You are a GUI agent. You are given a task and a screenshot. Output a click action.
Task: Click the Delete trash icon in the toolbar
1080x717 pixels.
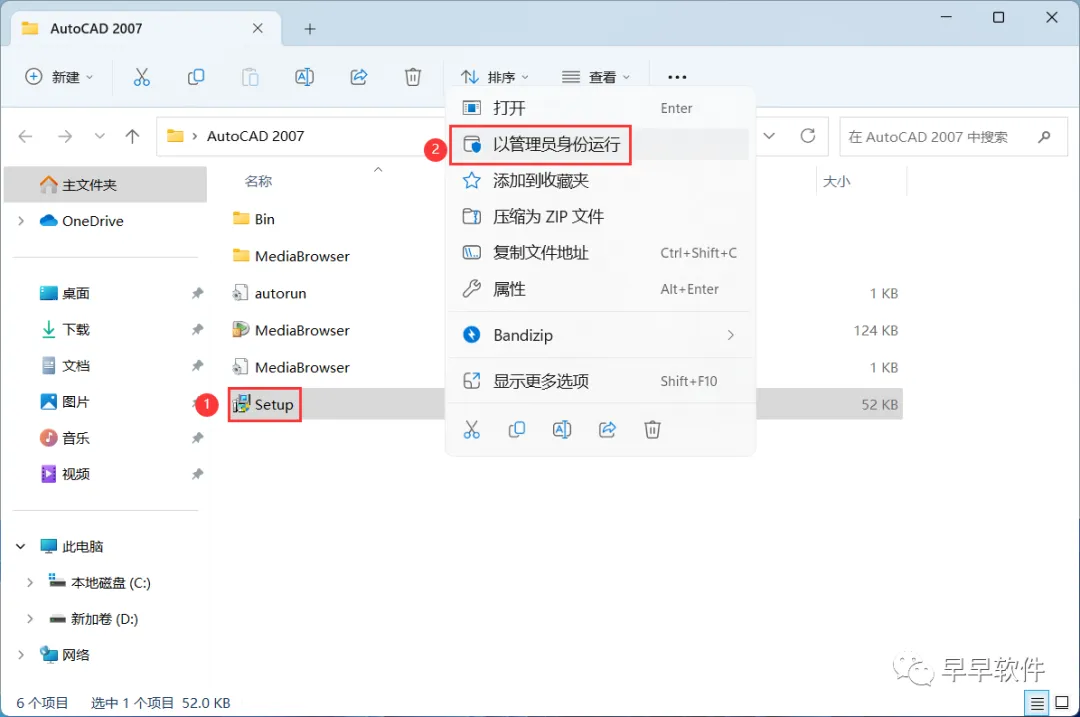[413, 77]
